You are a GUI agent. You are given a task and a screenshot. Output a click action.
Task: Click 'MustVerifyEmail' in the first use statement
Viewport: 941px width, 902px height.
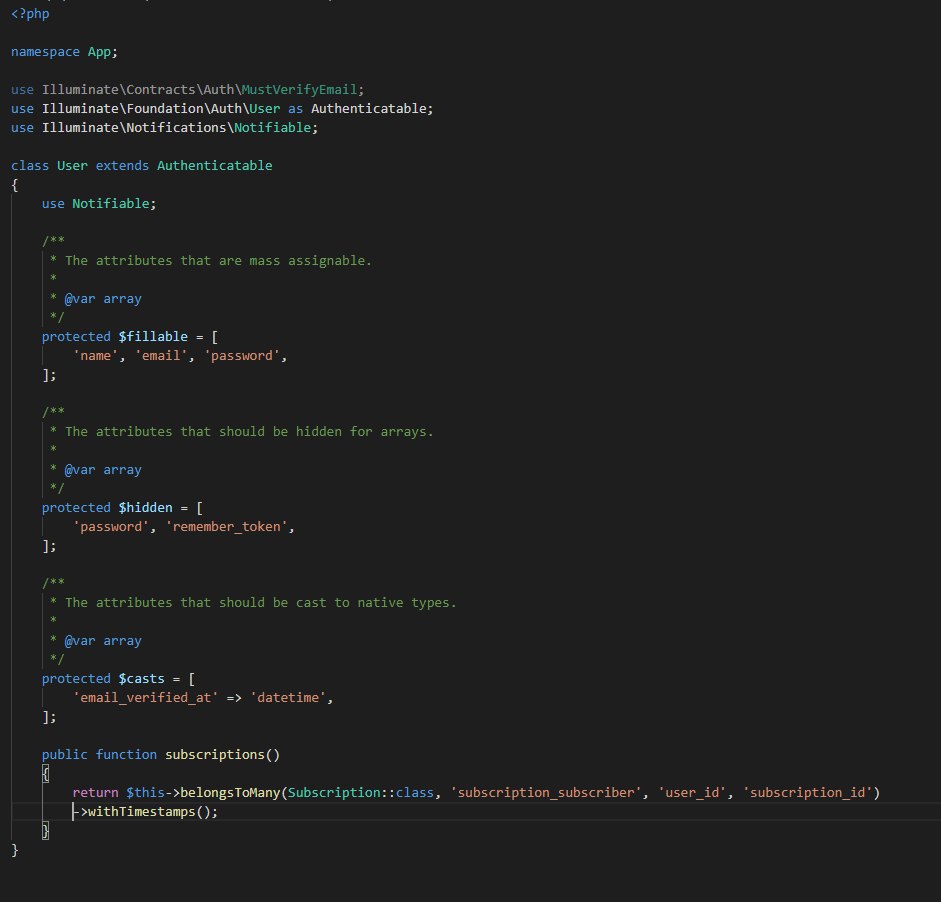point(299,89)
